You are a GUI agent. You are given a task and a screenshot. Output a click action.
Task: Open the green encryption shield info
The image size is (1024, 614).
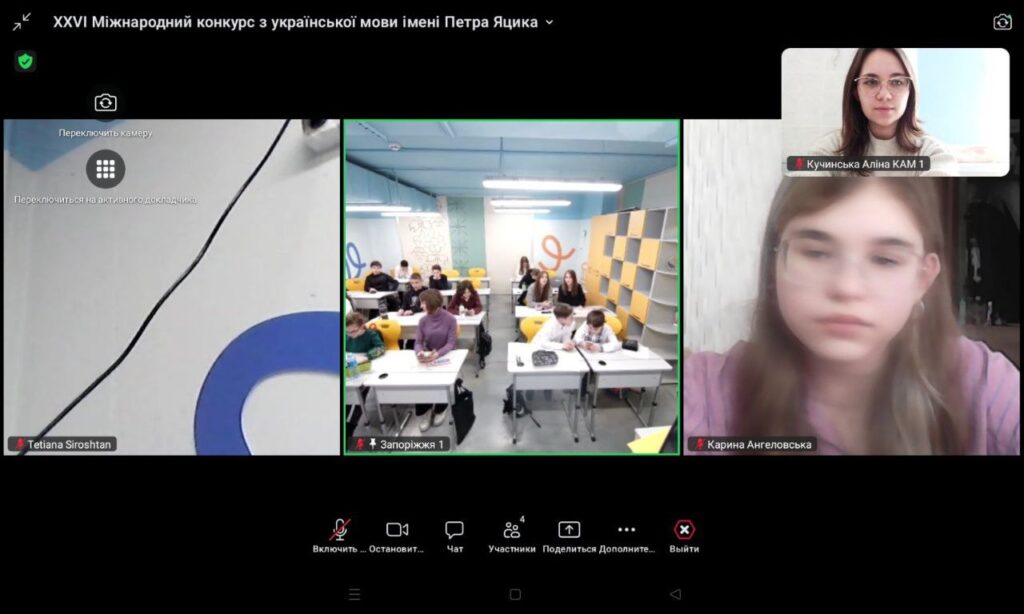[x=25, y=61]
